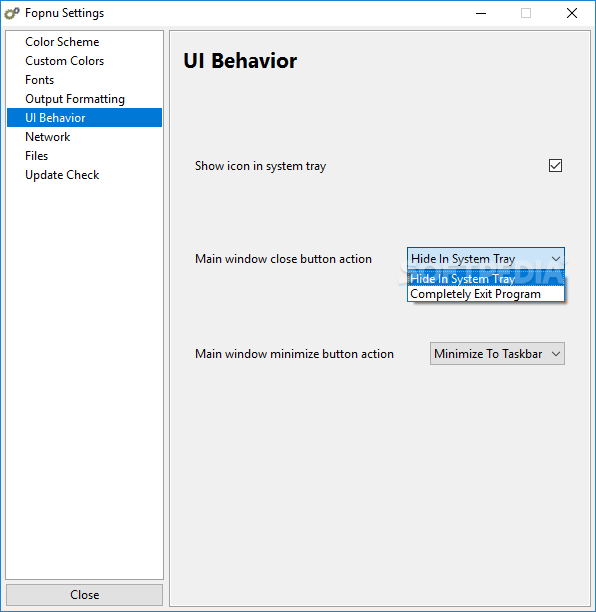Viewport: 596px width, 612px height.
Task: Click the Fopnu gear icon in title bar
Action: 12,13
